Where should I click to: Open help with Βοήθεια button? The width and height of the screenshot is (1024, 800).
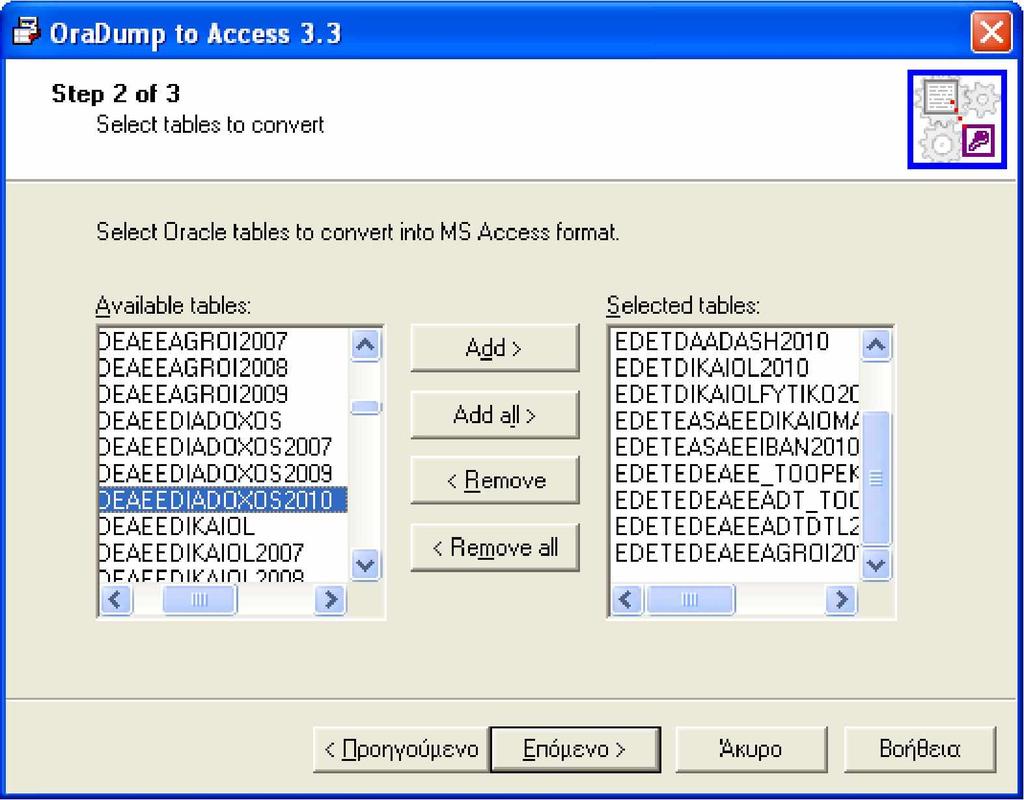pyautogui.click(x=920, y=749)
